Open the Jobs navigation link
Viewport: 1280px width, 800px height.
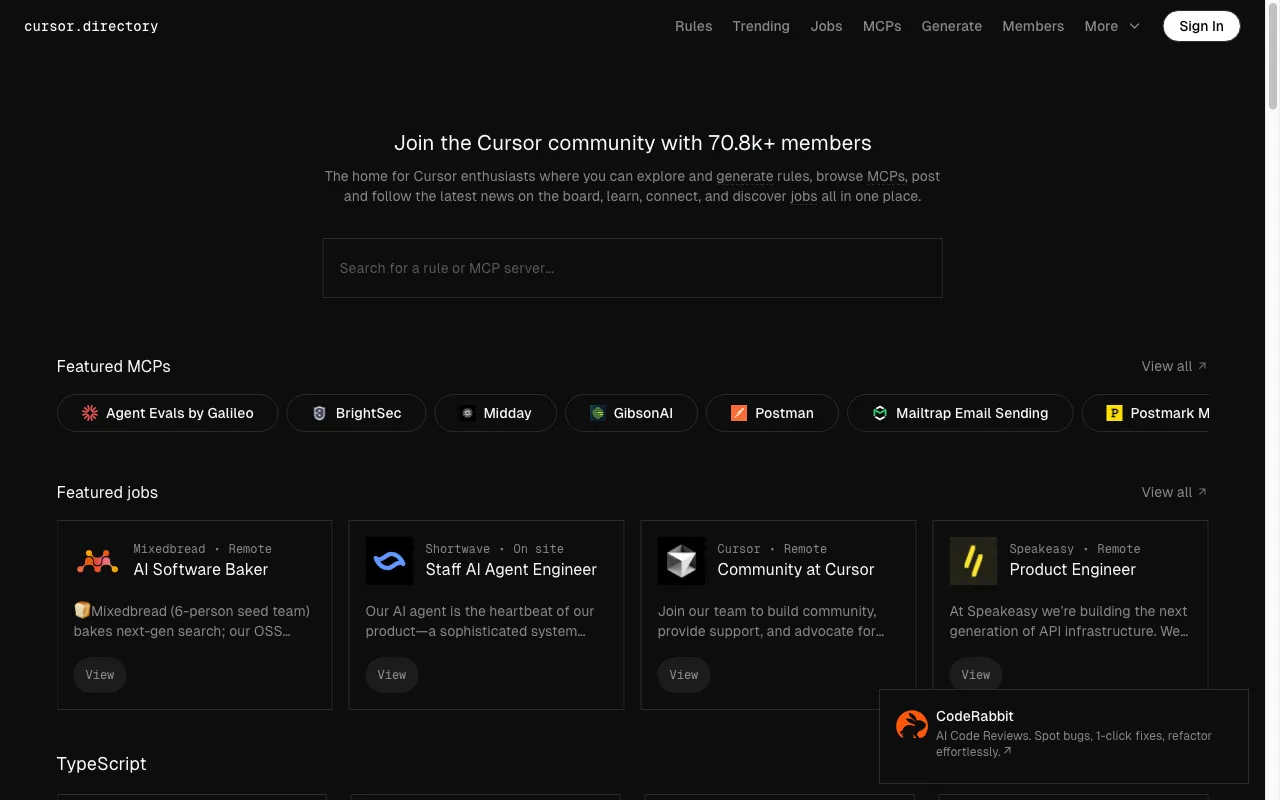(x=826, y=26)
